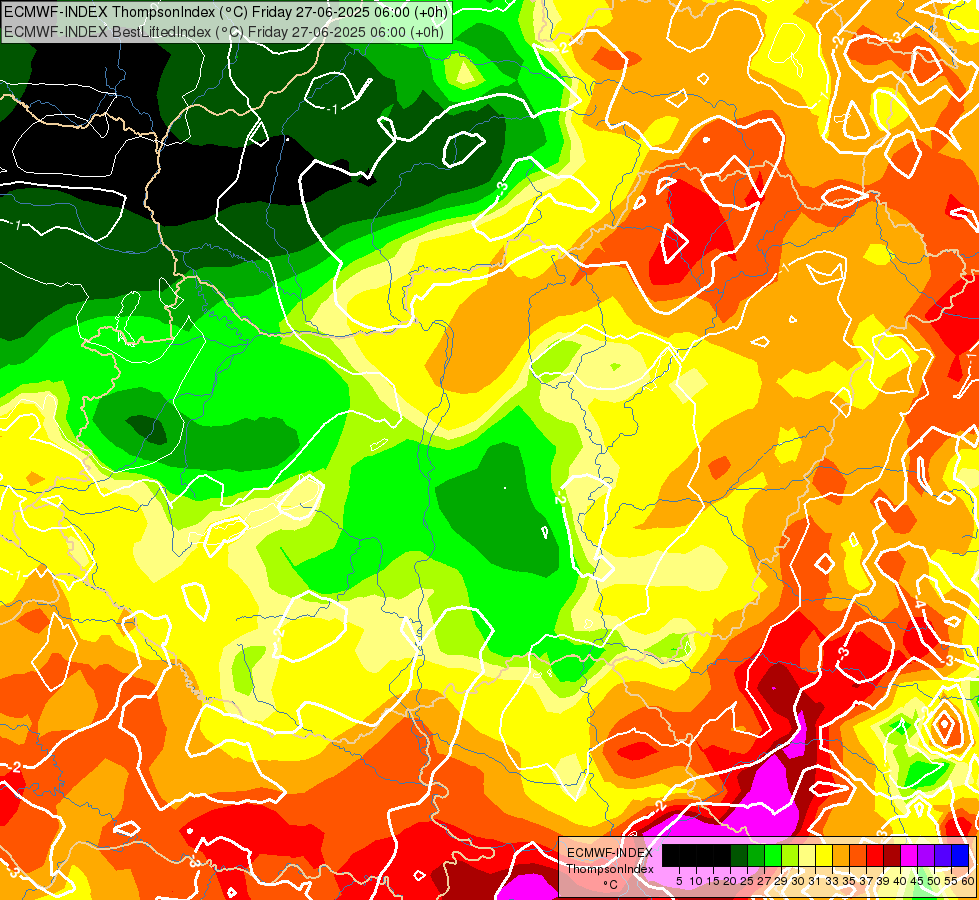
Task: Click the violet 50–55 legend swatch
Action: click(943, 855)
